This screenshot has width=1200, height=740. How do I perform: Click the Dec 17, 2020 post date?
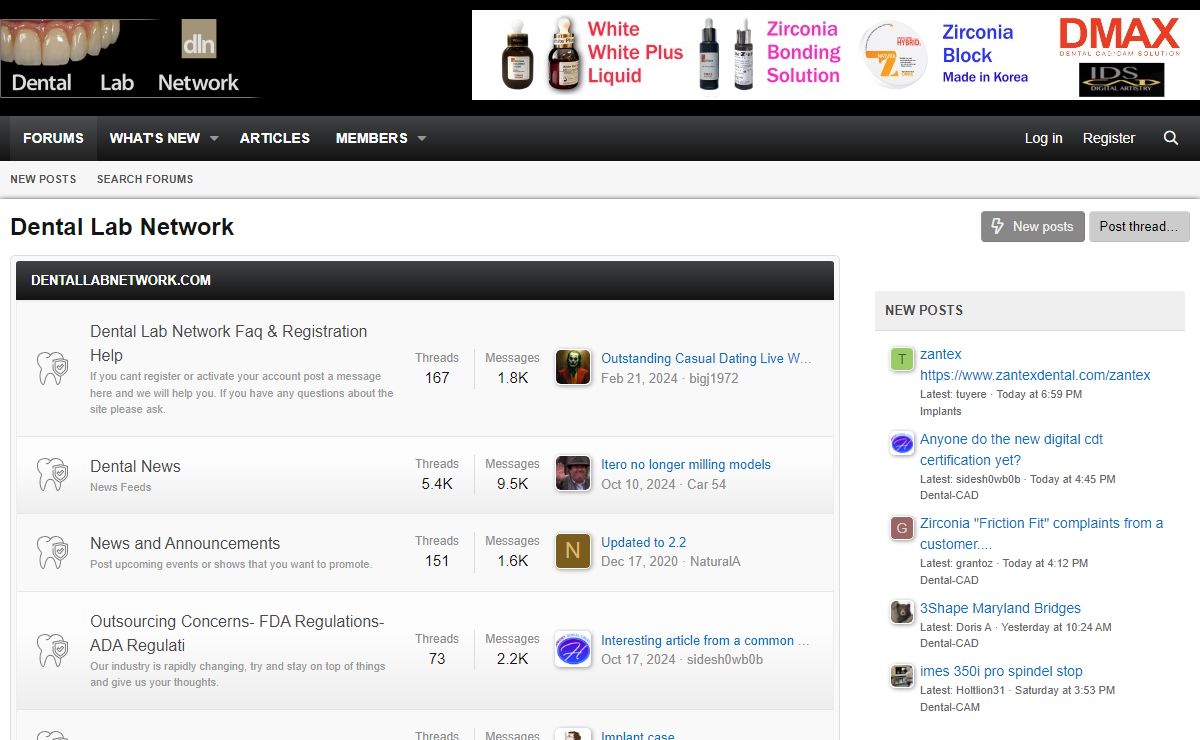(x=639, y=562)
